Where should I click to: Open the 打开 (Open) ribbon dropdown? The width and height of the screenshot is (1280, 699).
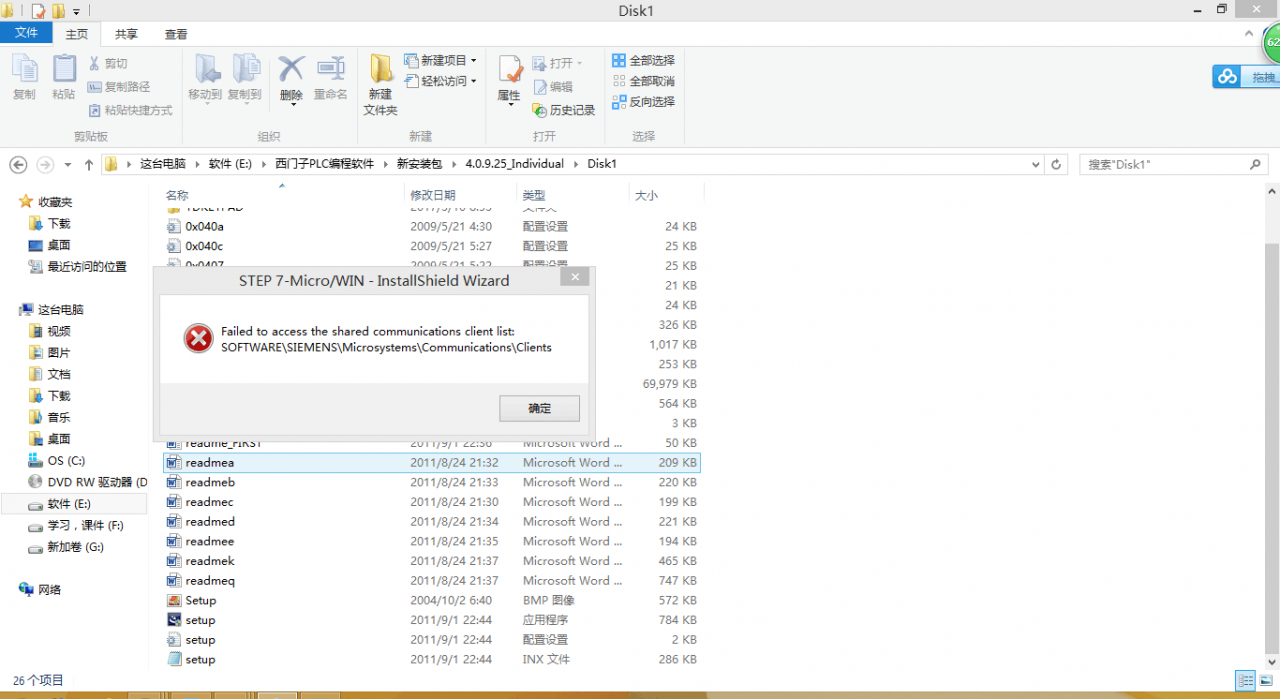coord(557,63)
